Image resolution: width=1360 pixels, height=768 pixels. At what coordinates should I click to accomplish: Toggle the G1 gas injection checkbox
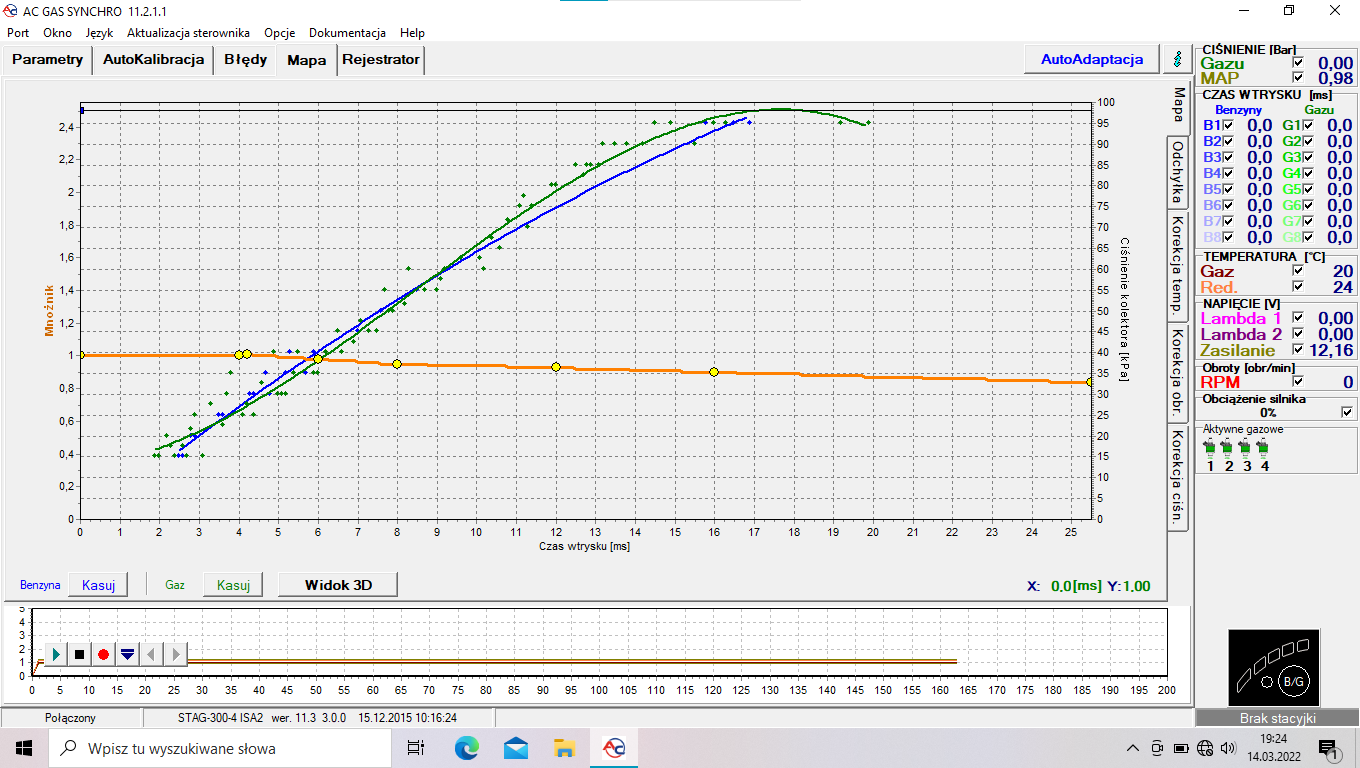tap(1308, 125)
